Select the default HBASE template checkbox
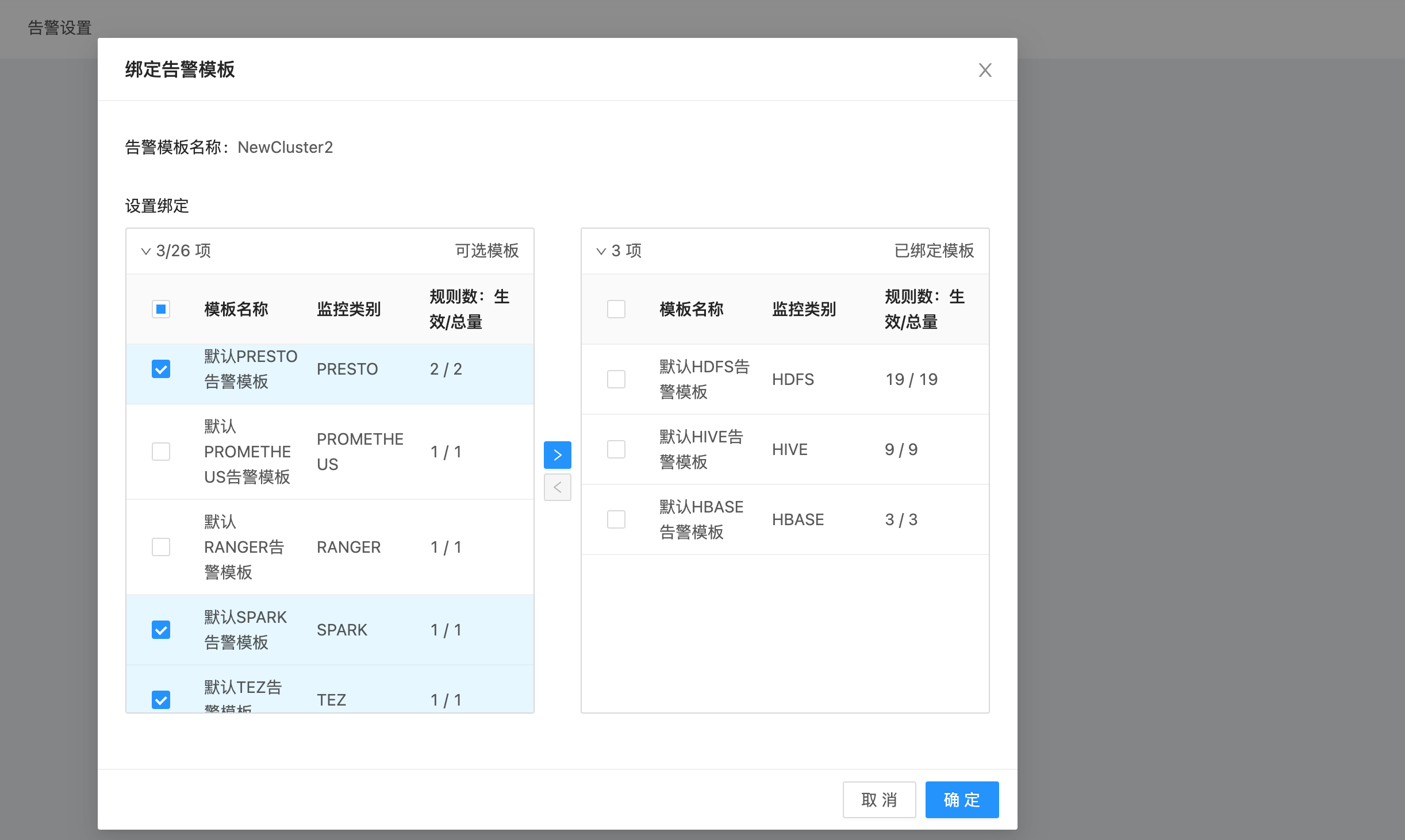The height and width of the screenshot is (840, 1405). pyautogui.click(x=616, y=519)
